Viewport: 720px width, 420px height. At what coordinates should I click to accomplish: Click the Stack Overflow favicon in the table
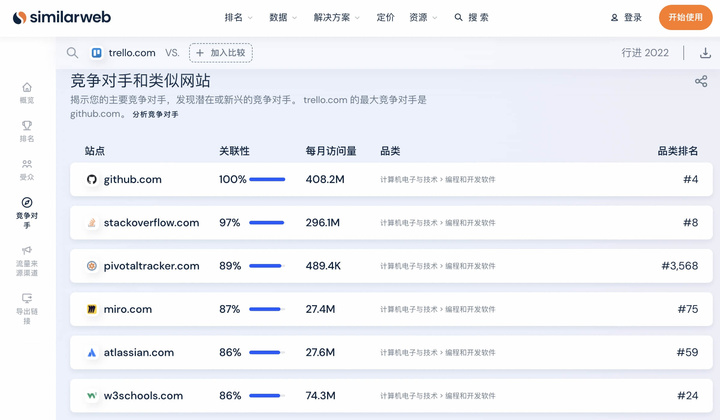pyautogui.click(x=92, y=223)
